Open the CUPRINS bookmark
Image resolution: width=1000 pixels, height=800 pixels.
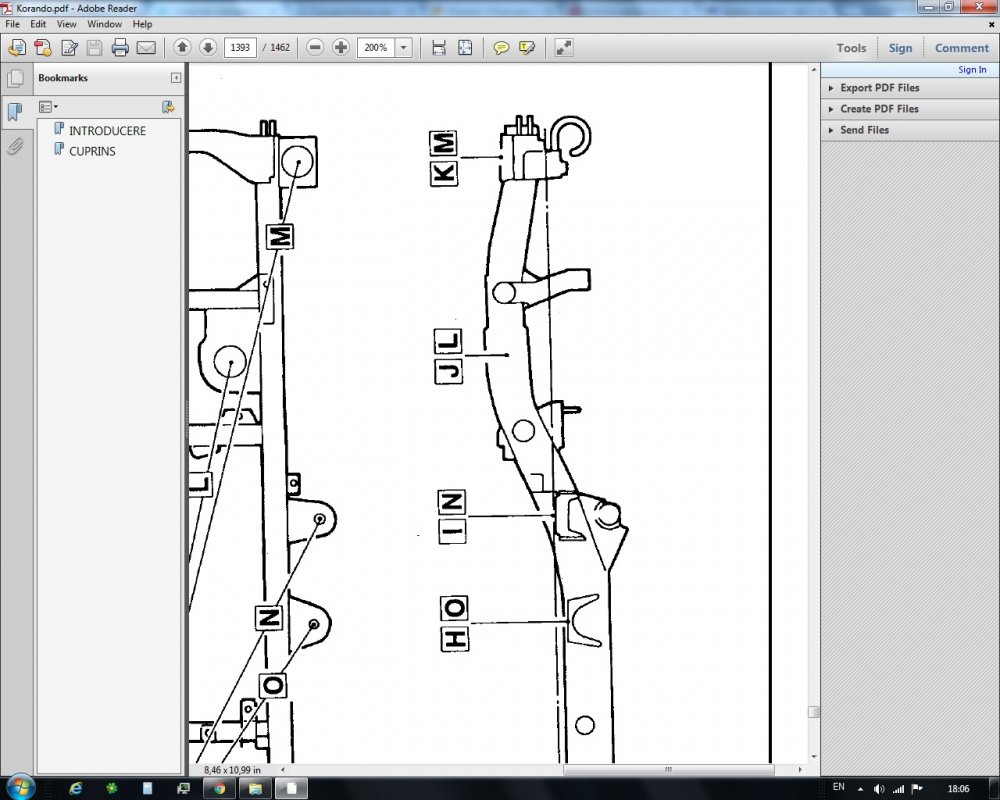[92, 151]
